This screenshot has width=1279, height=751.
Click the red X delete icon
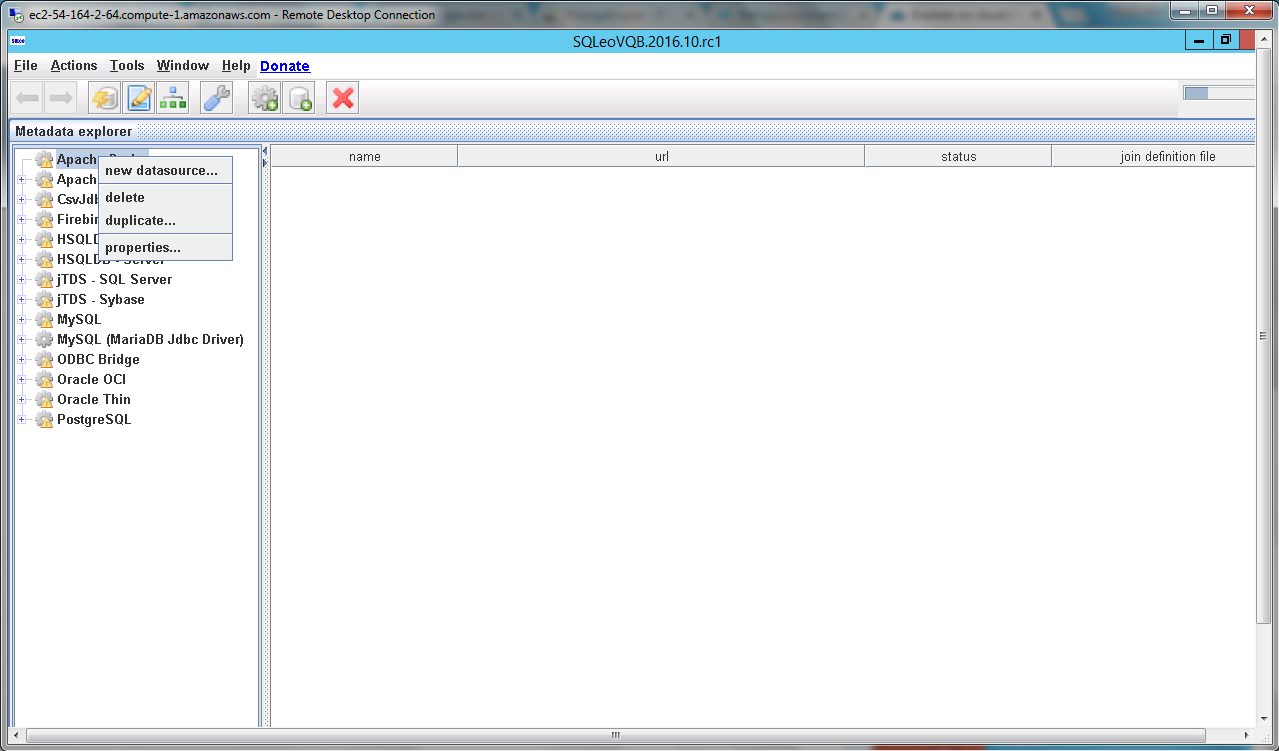(x=343, y=98)
